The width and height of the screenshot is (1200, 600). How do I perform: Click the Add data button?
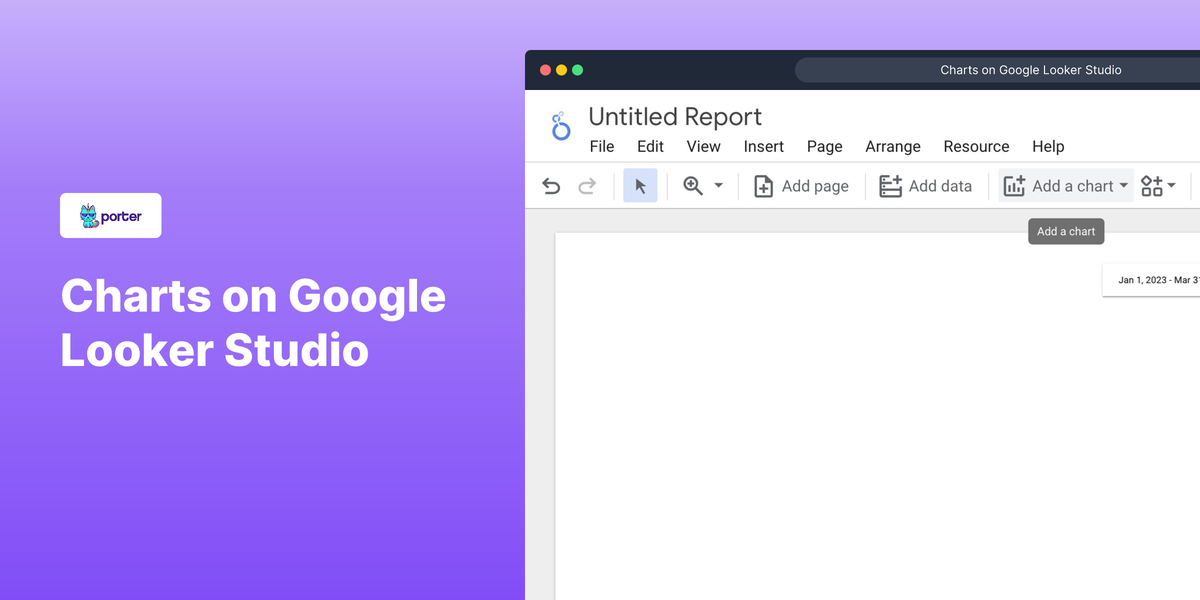pyautogui.click(x=940, y=186)
